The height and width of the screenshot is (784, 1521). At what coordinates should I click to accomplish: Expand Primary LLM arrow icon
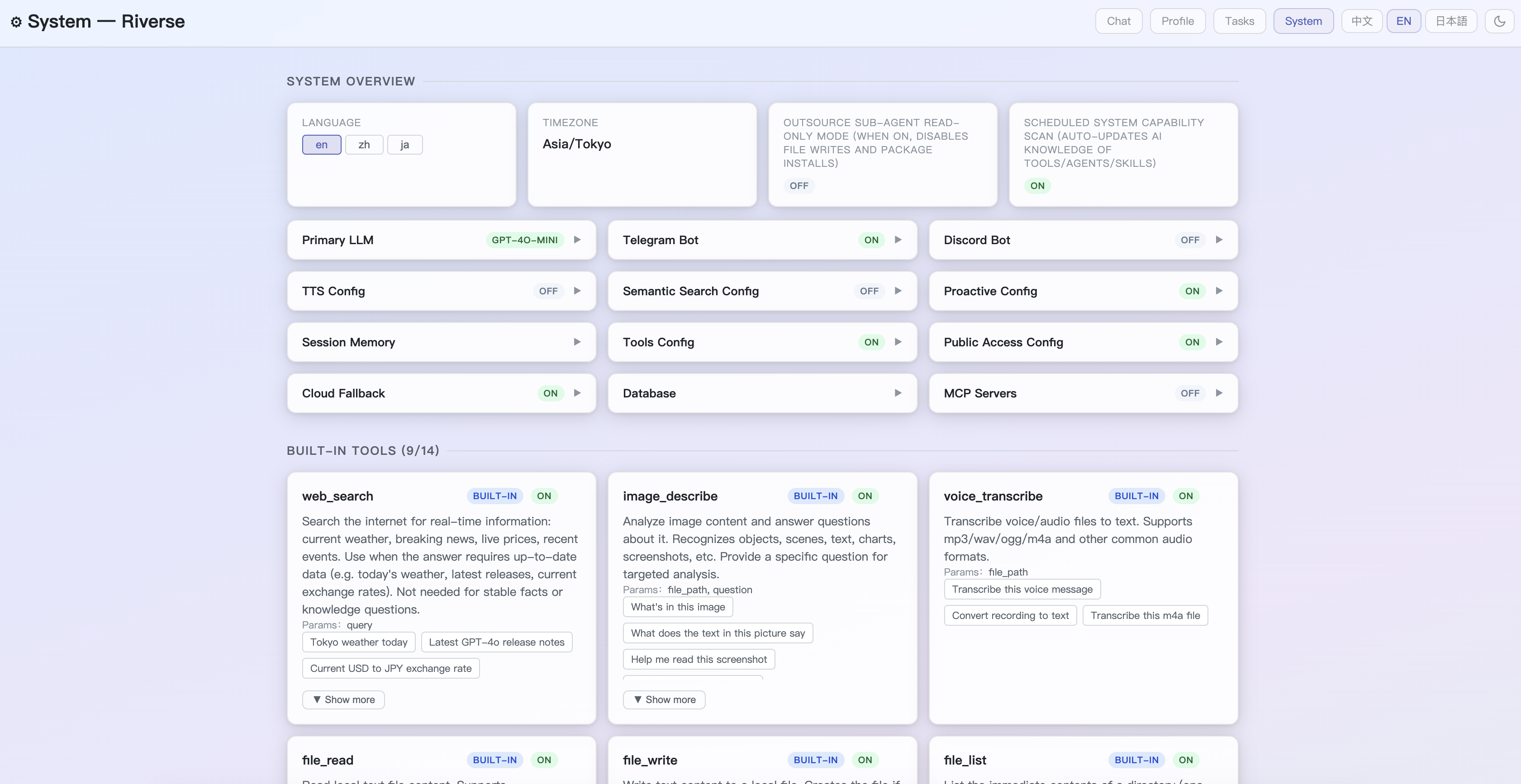577,240
